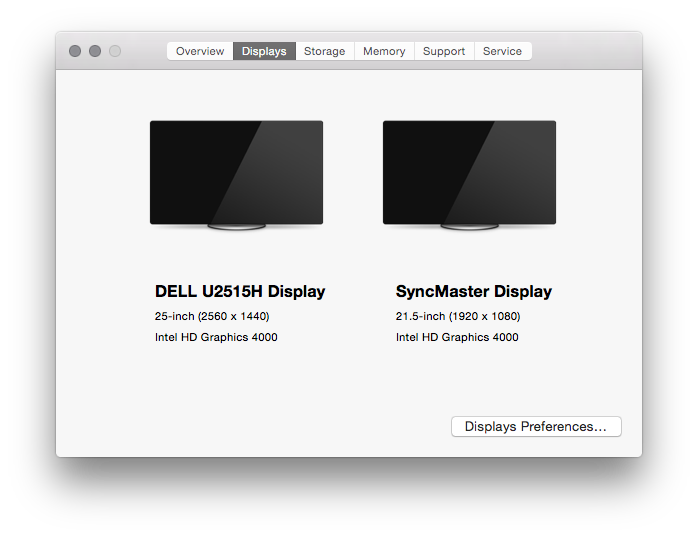
Task: Minimize the window with the middle title bar button
Action: (x=95, y=51)
